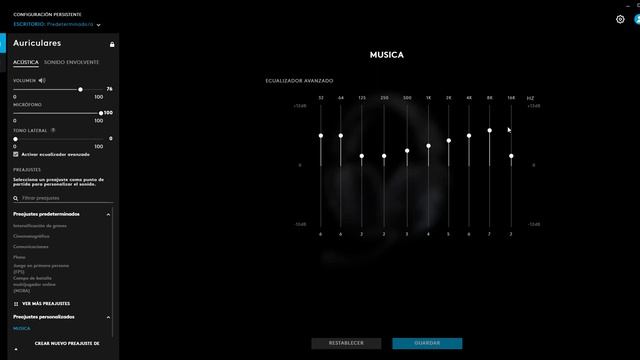This screenshot has height=360, width=640.
Task: Click the grid icon beside Ver más preajustes
Action: [x=16, y=304]
